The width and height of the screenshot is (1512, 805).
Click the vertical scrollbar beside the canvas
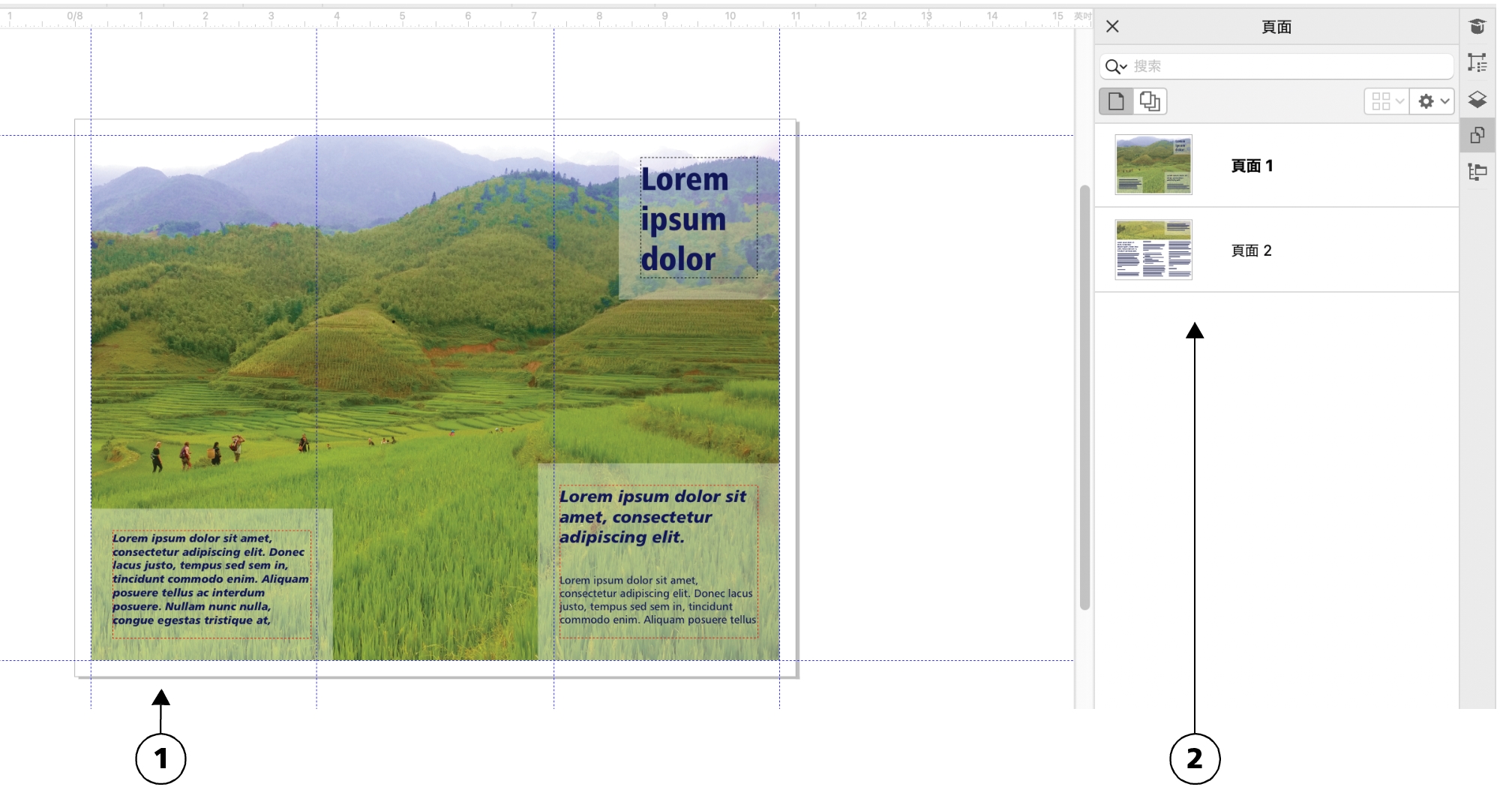(1084, 398)
